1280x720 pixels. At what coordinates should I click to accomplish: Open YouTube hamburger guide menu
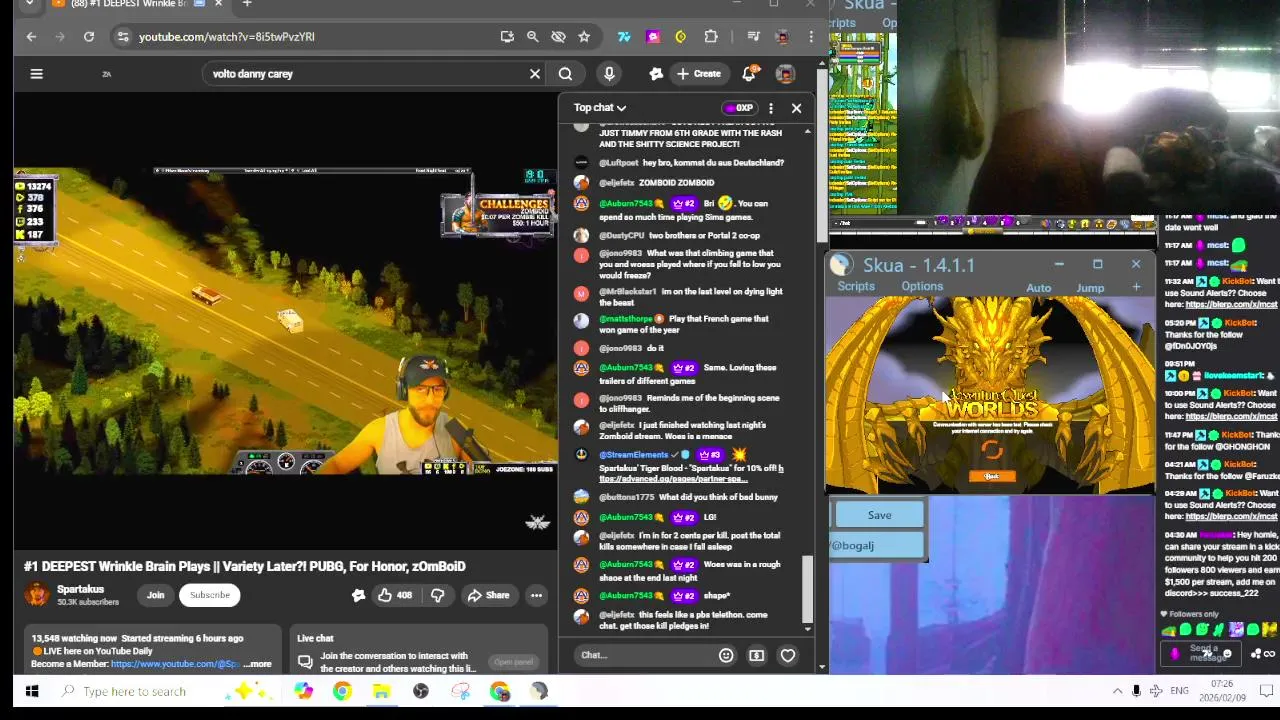36,73
